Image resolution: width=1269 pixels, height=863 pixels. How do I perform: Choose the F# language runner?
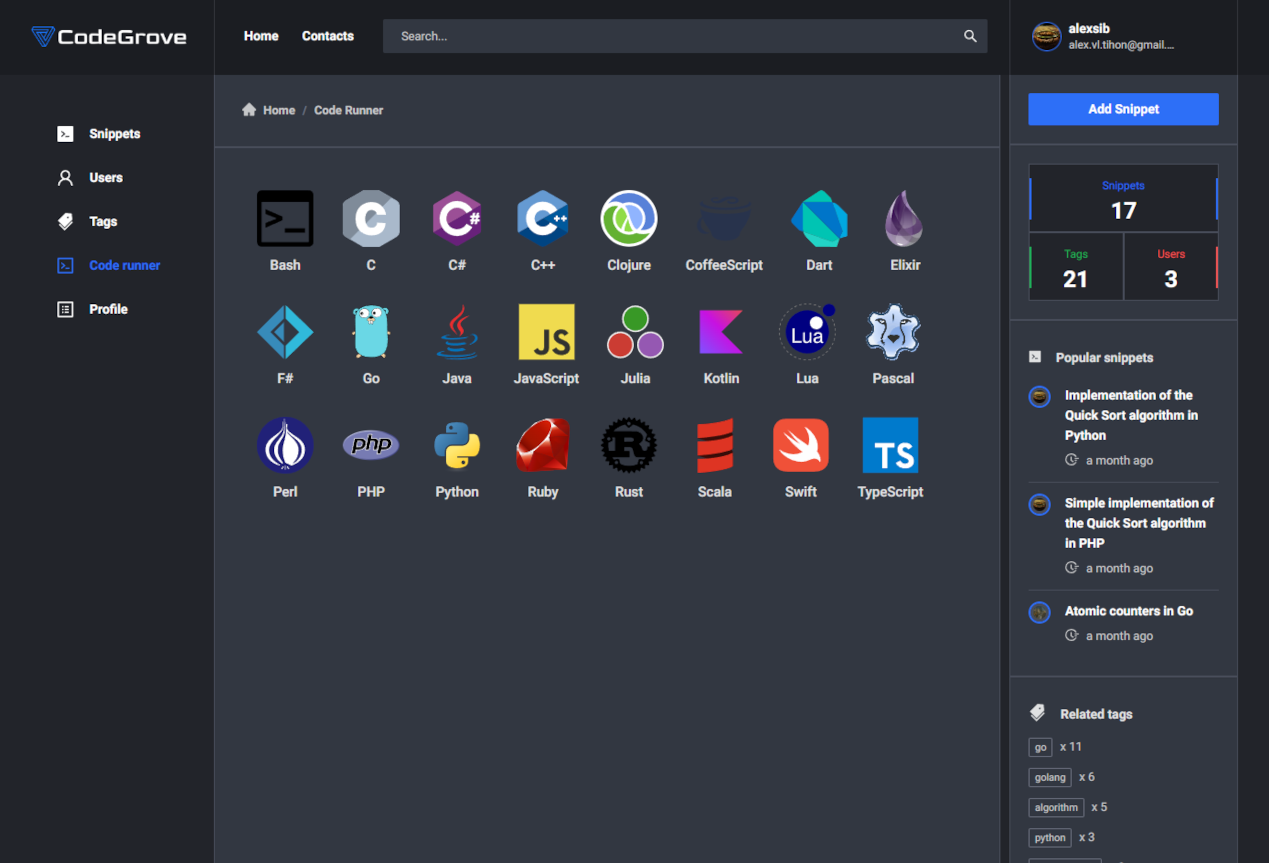coord(285,332)
